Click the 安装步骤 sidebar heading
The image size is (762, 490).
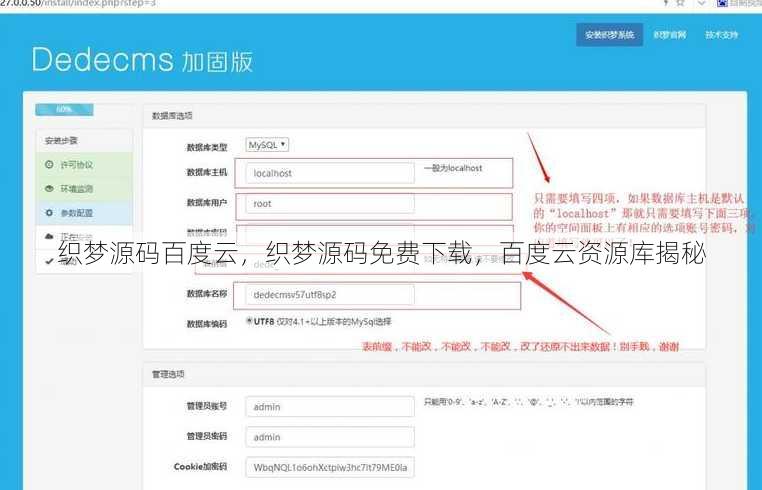click(x=61, y=141)
